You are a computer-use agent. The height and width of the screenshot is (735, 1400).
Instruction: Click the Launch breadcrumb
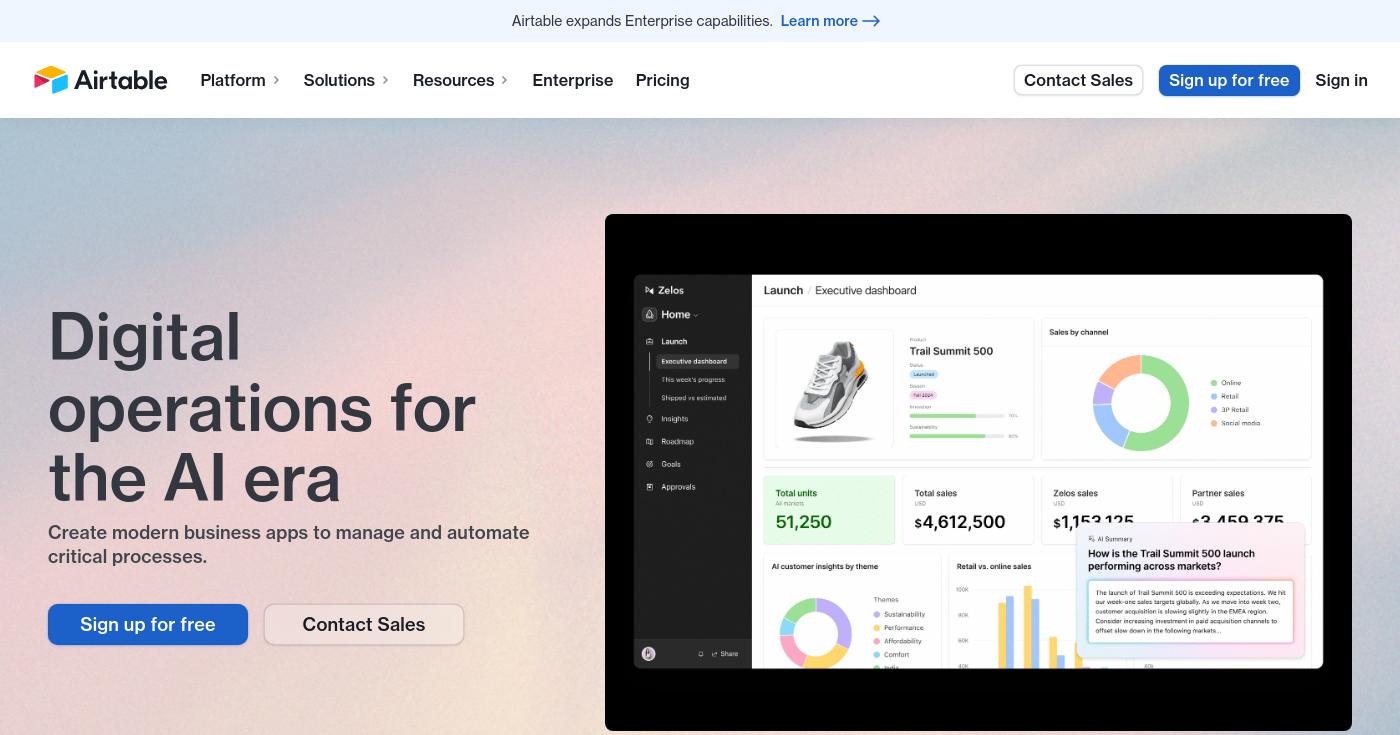[783, 290]
